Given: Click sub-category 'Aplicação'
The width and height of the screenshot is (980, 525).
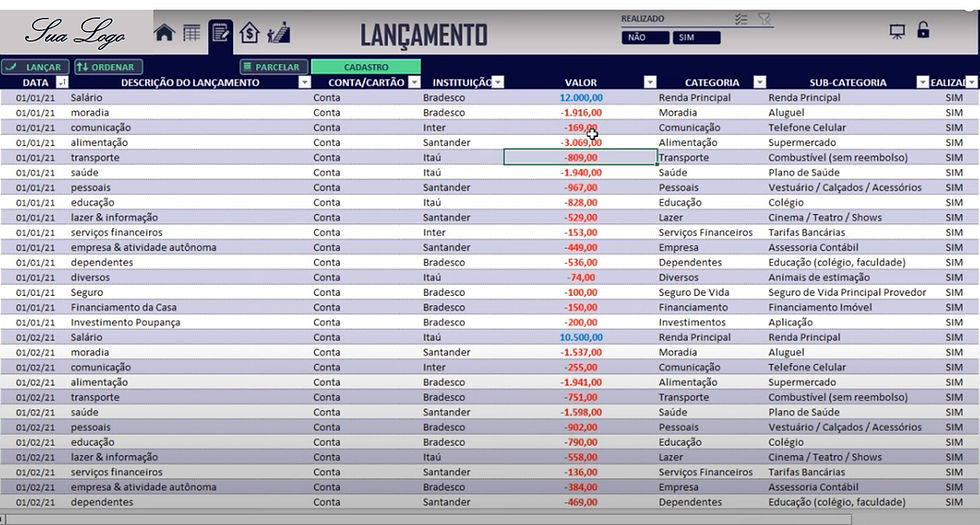Looking at the screenshot, I should click(x=791, y=322).
